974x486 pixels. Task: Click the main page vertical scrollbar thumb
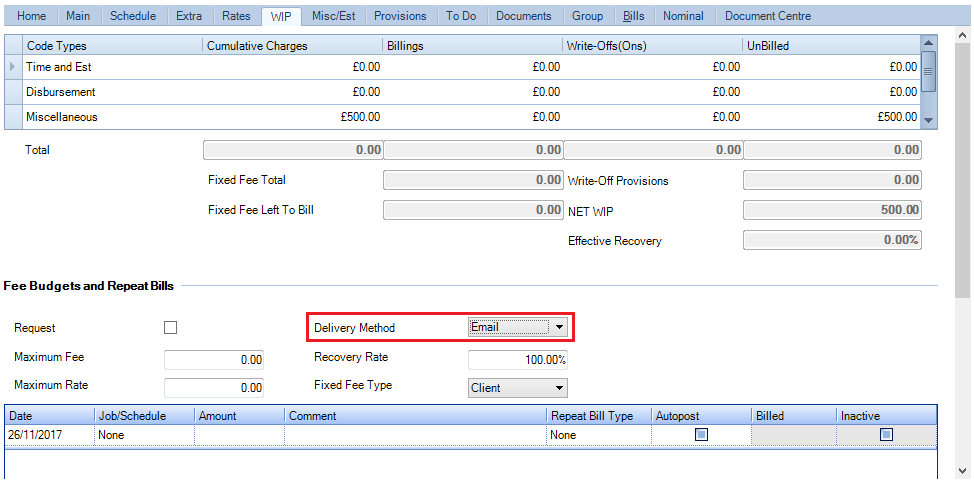[x=964, y=171]
